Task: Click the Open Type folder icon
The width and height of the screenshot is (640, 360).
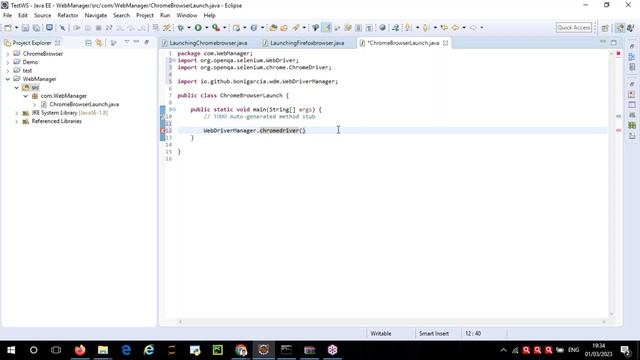Action: 273,28
